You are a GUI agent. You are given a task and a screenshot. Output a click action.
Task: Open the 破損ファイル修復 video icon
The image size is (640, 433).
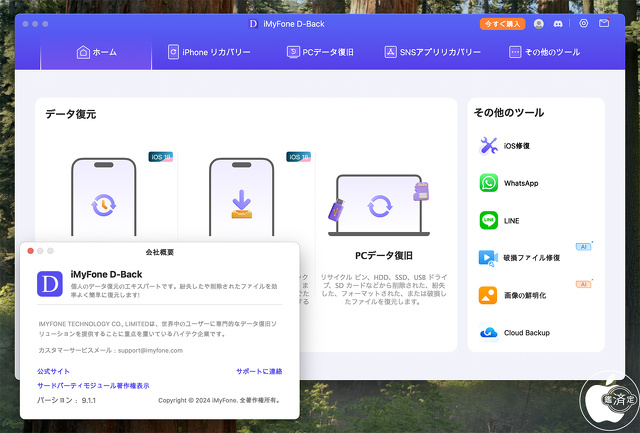488,258
